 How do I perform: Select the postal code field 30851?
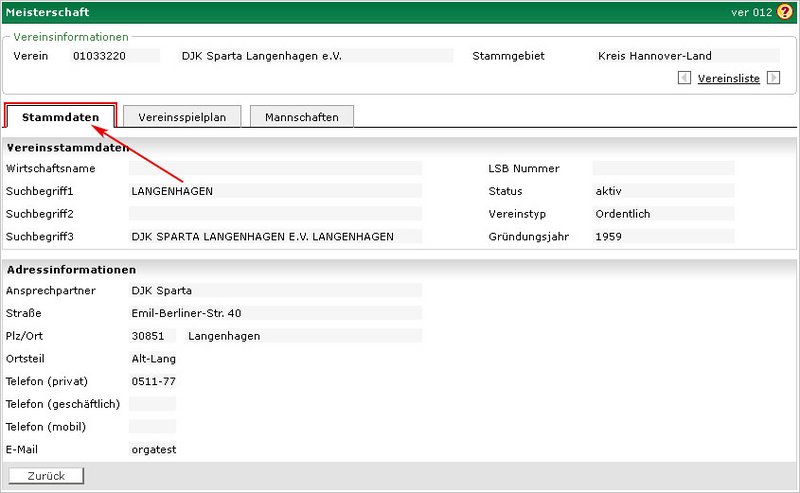pos(152,336)
